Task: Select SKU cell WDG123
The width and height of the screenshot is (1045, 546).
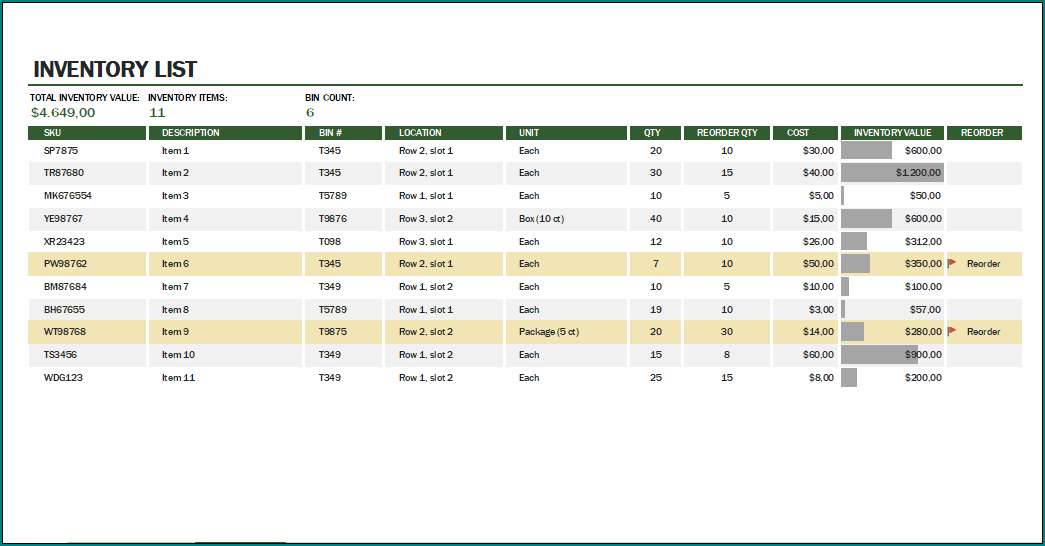Action: click(x=62, y=378)
